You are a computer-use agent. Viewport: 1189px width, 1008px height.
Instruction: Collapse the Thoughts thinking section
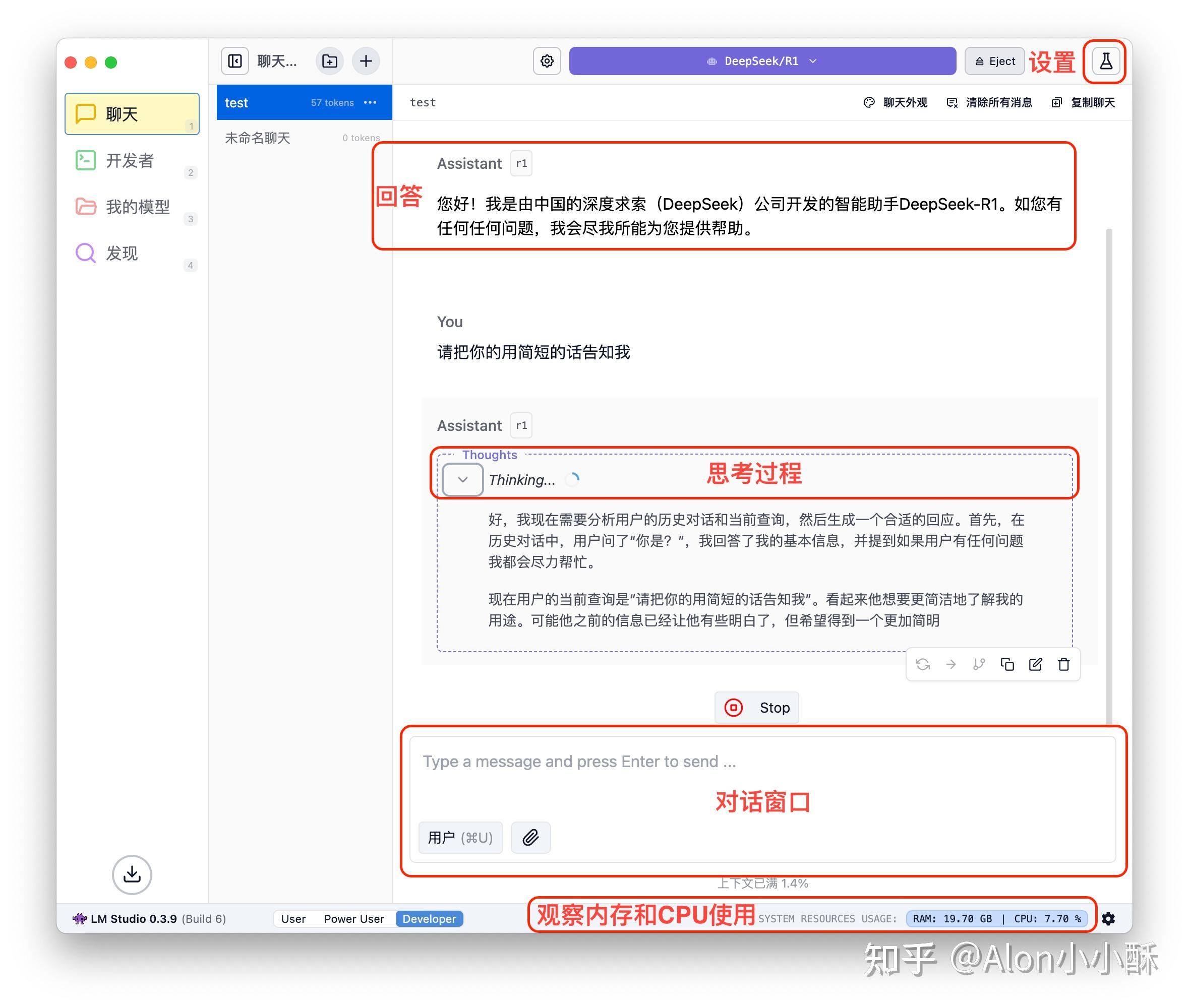click(x=462, y=479)
